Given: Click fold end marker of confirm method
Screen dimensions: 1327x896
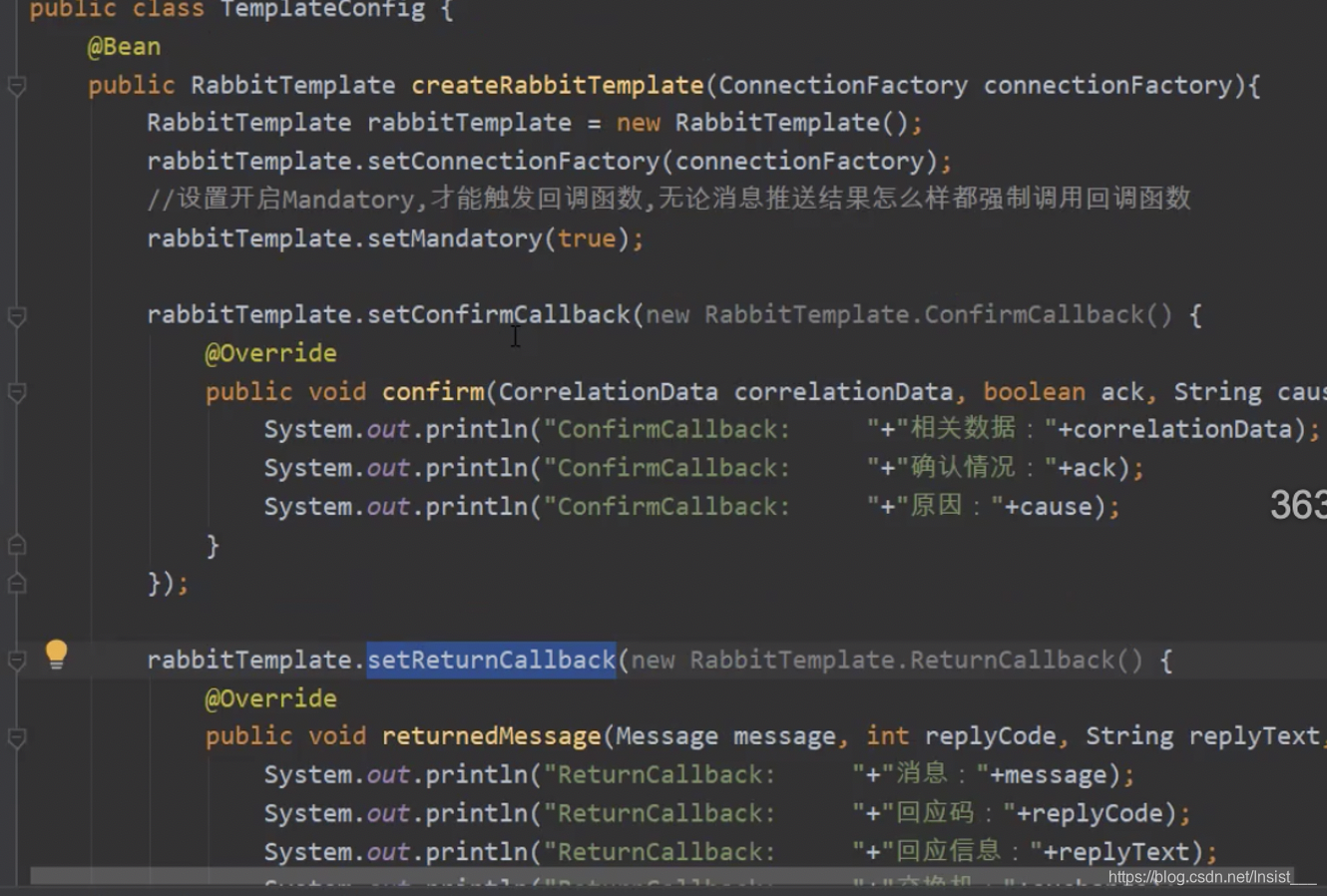Looking at the screenshot, I should click(17, 546).
